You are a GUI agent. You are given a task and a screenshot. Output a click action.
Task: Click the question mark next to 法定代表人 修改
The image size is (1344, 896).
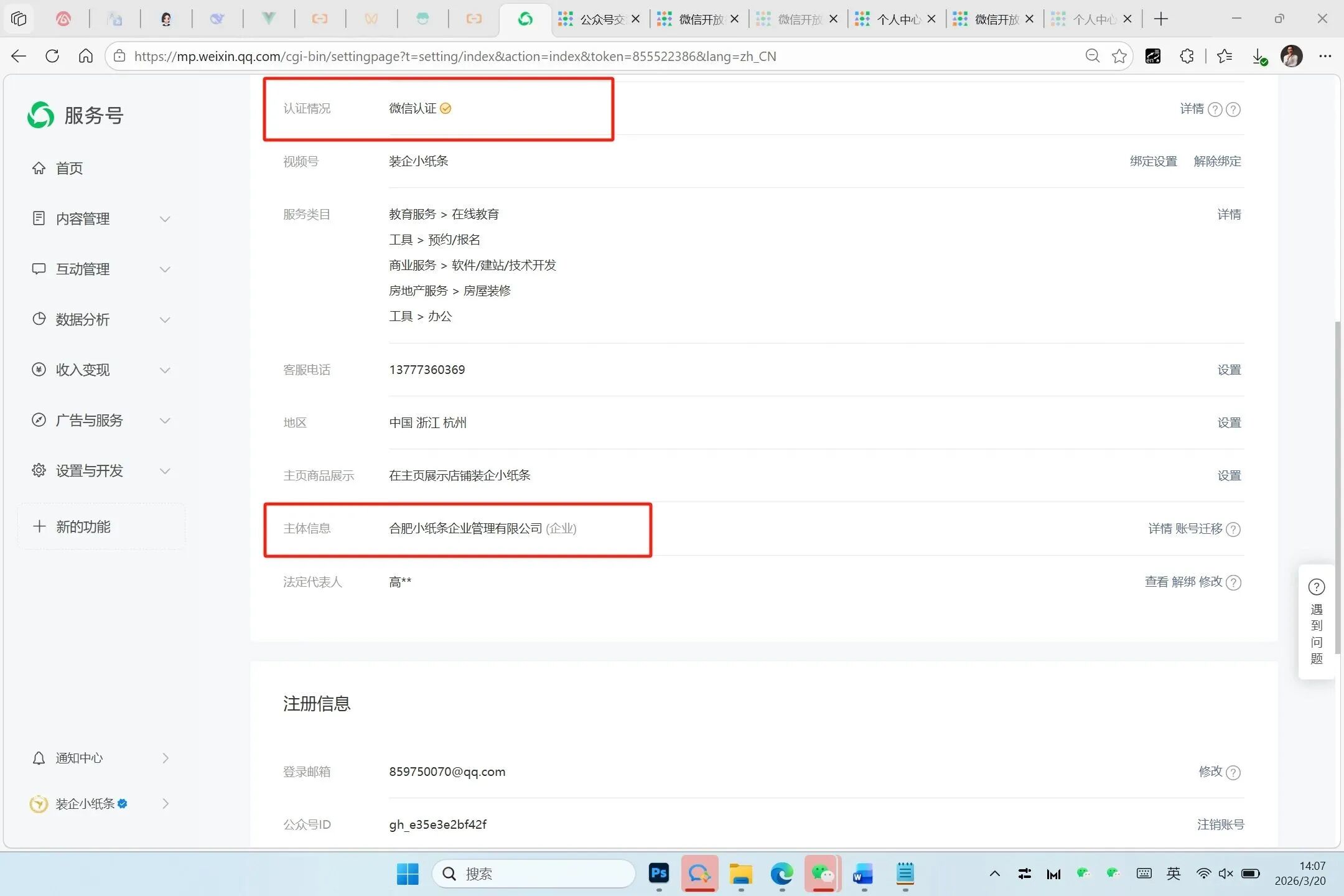1233,582
